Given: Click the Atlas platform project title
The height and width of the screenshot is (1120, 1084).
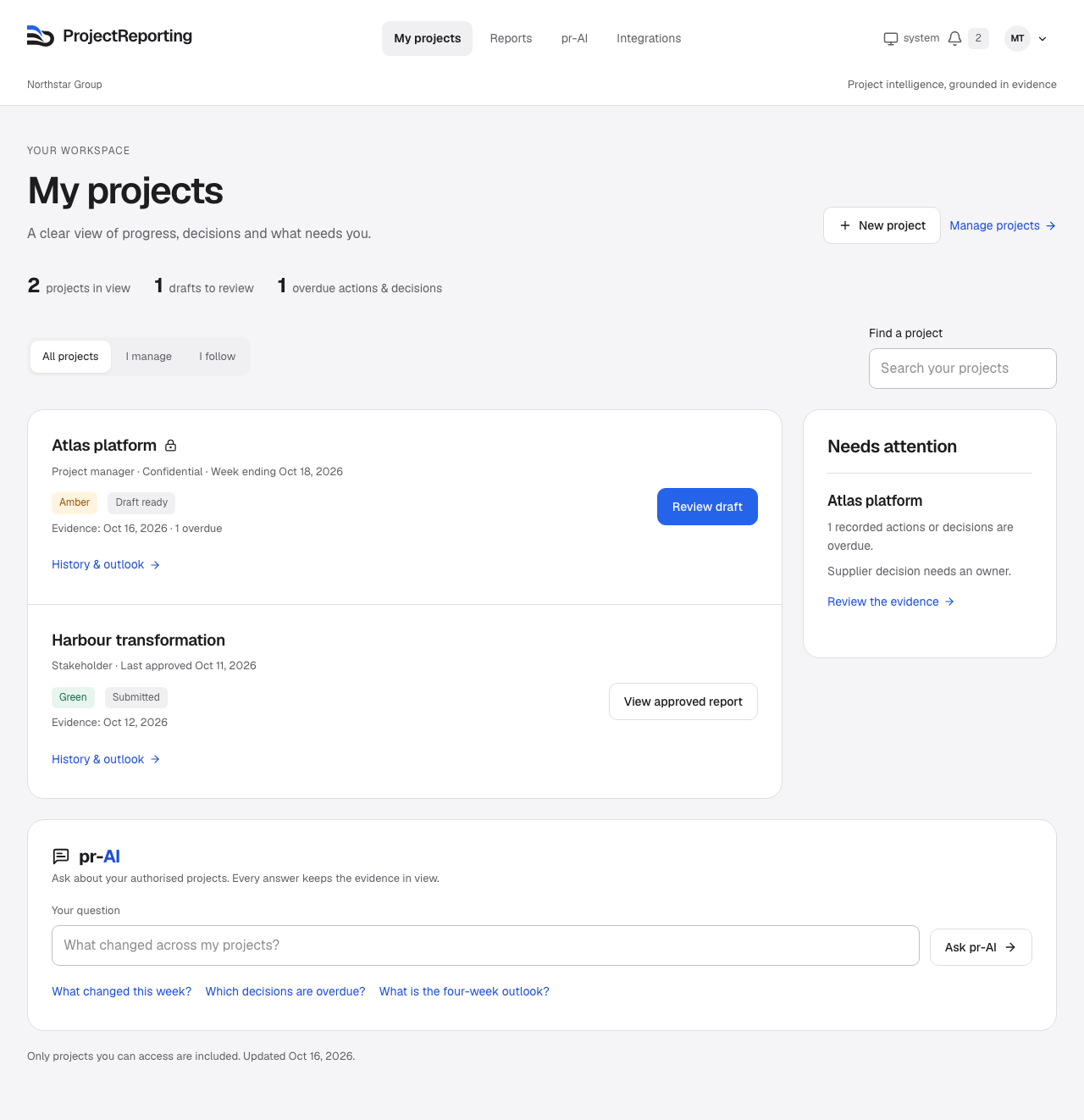Looking at the screenshot, I should point(104,446).
